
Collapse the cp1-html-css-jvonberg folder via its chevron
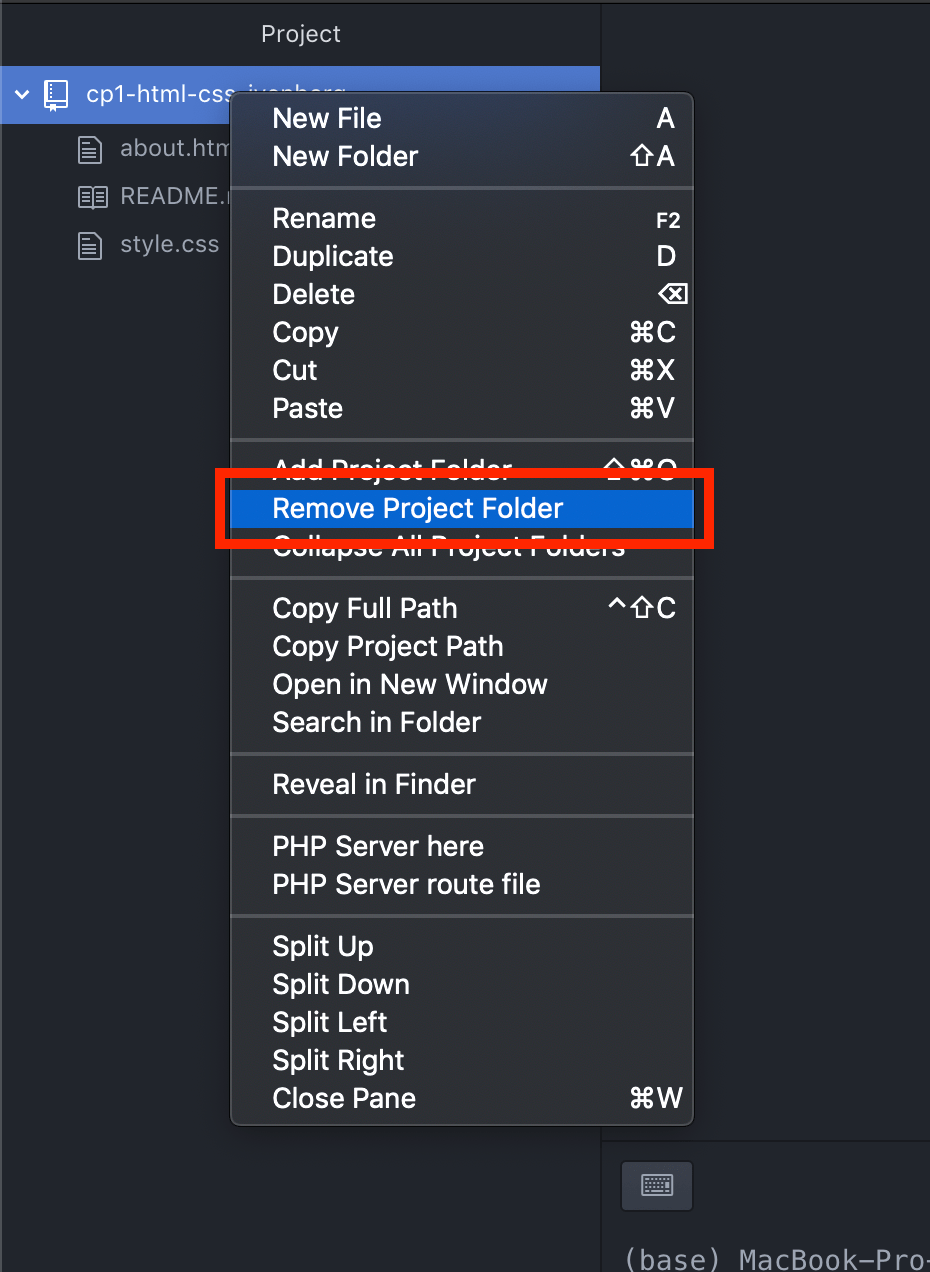pos(22,95)
